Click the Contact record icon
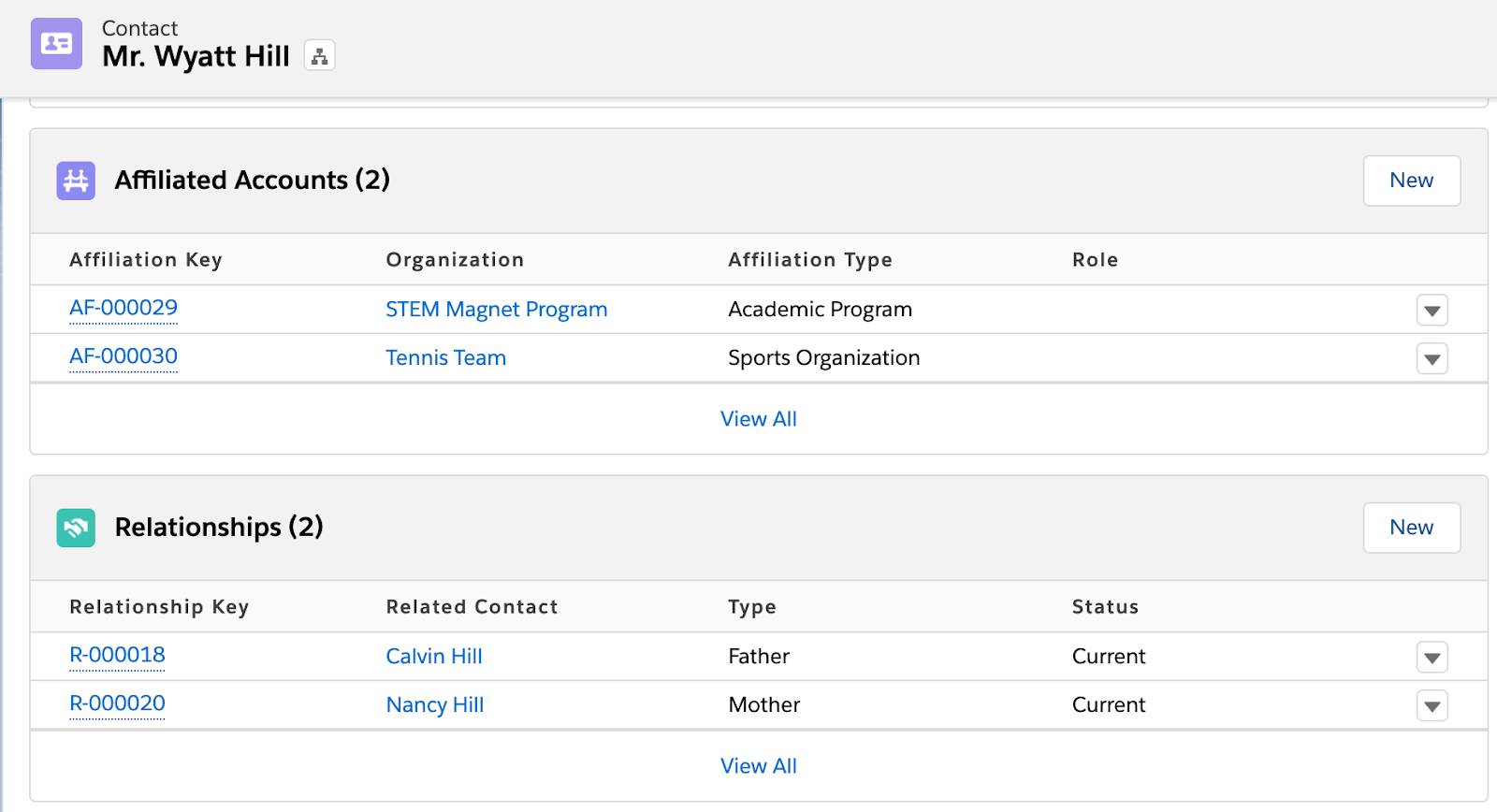 [x=56, y=43]
